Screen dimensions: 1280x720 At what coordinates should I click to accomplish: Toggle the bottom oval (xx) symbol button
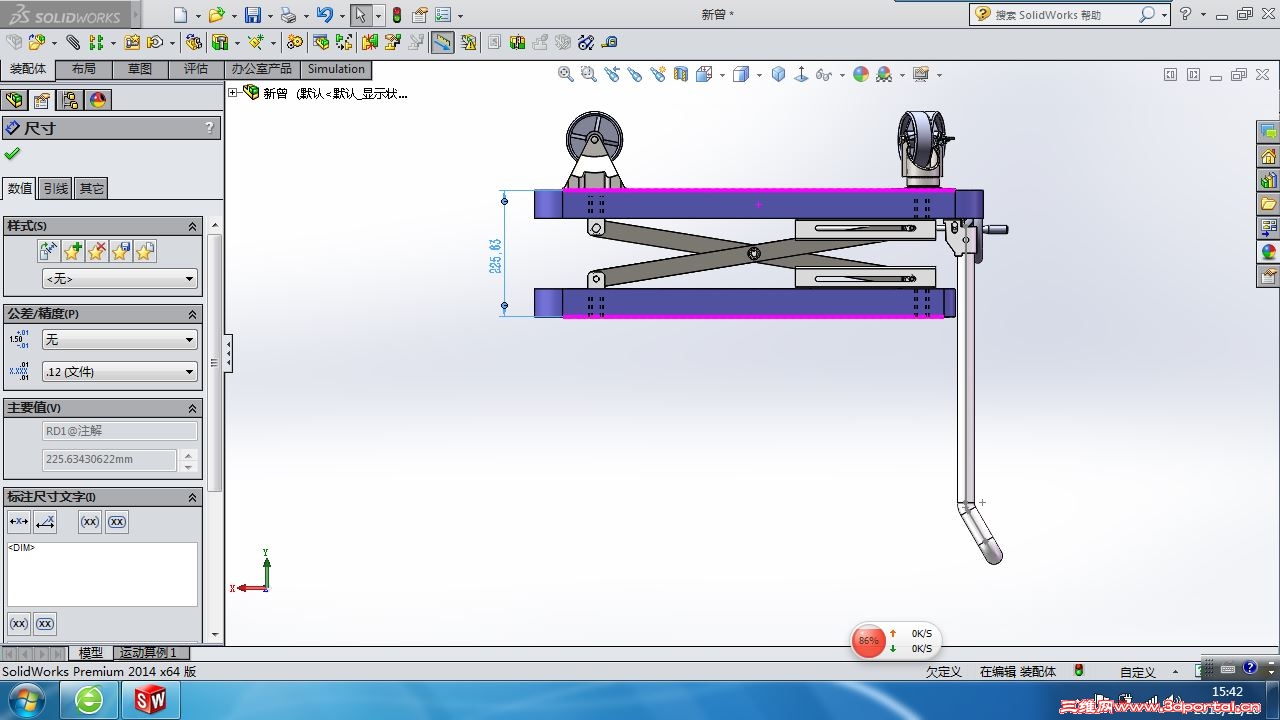(x=45, y=624)
